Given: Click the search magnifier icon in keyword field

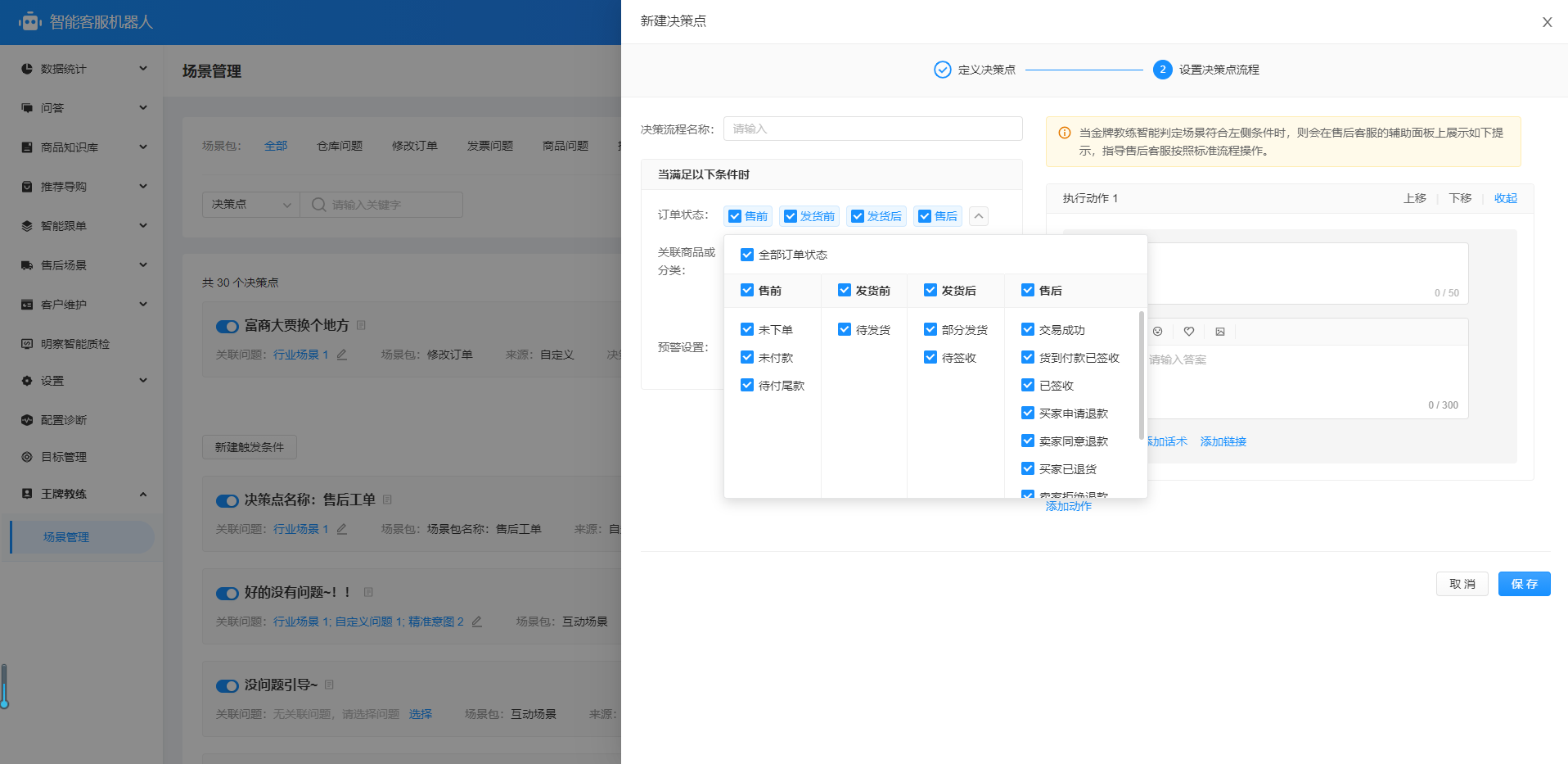Looking at the screenshot, I should coord(318,205).
